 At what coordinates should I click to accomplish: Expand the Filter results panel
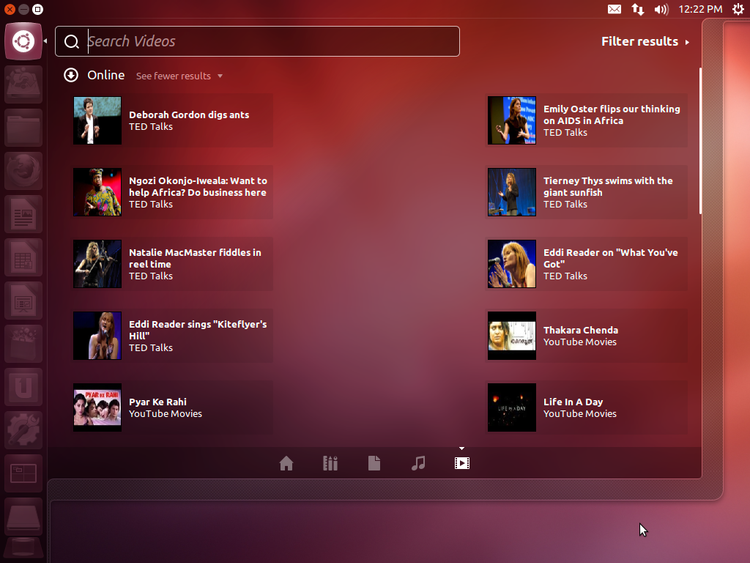pos(645,42)
